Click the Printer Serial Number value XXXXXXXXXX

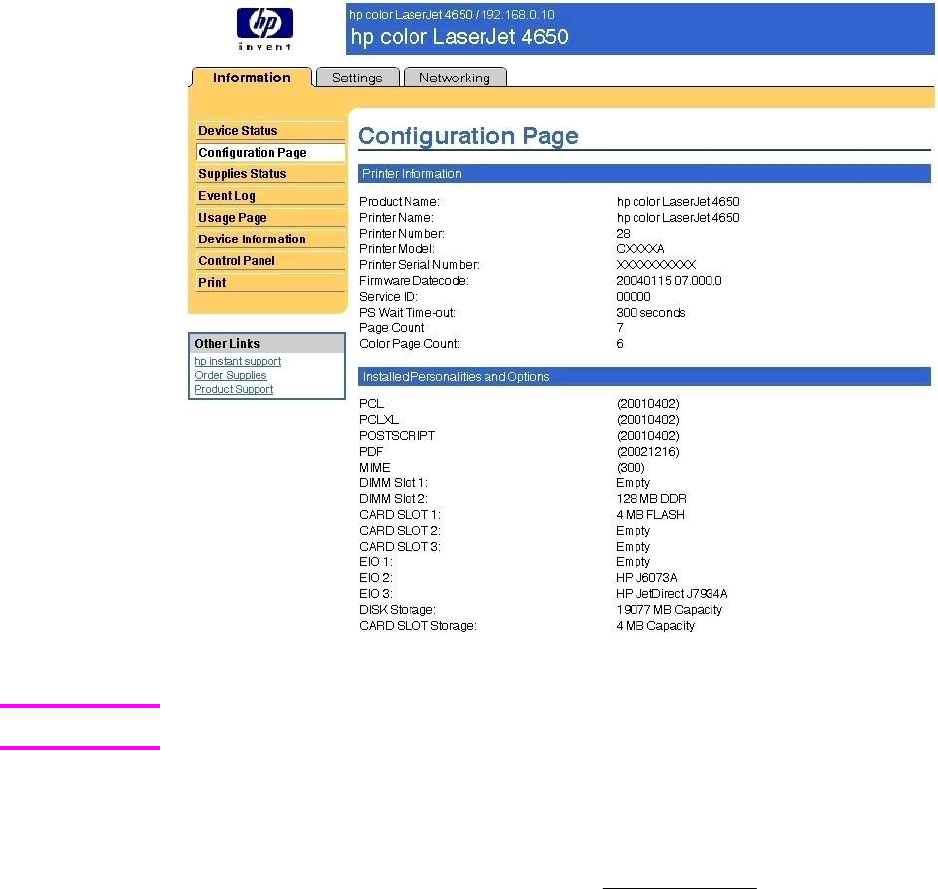(x=656, y=264)
